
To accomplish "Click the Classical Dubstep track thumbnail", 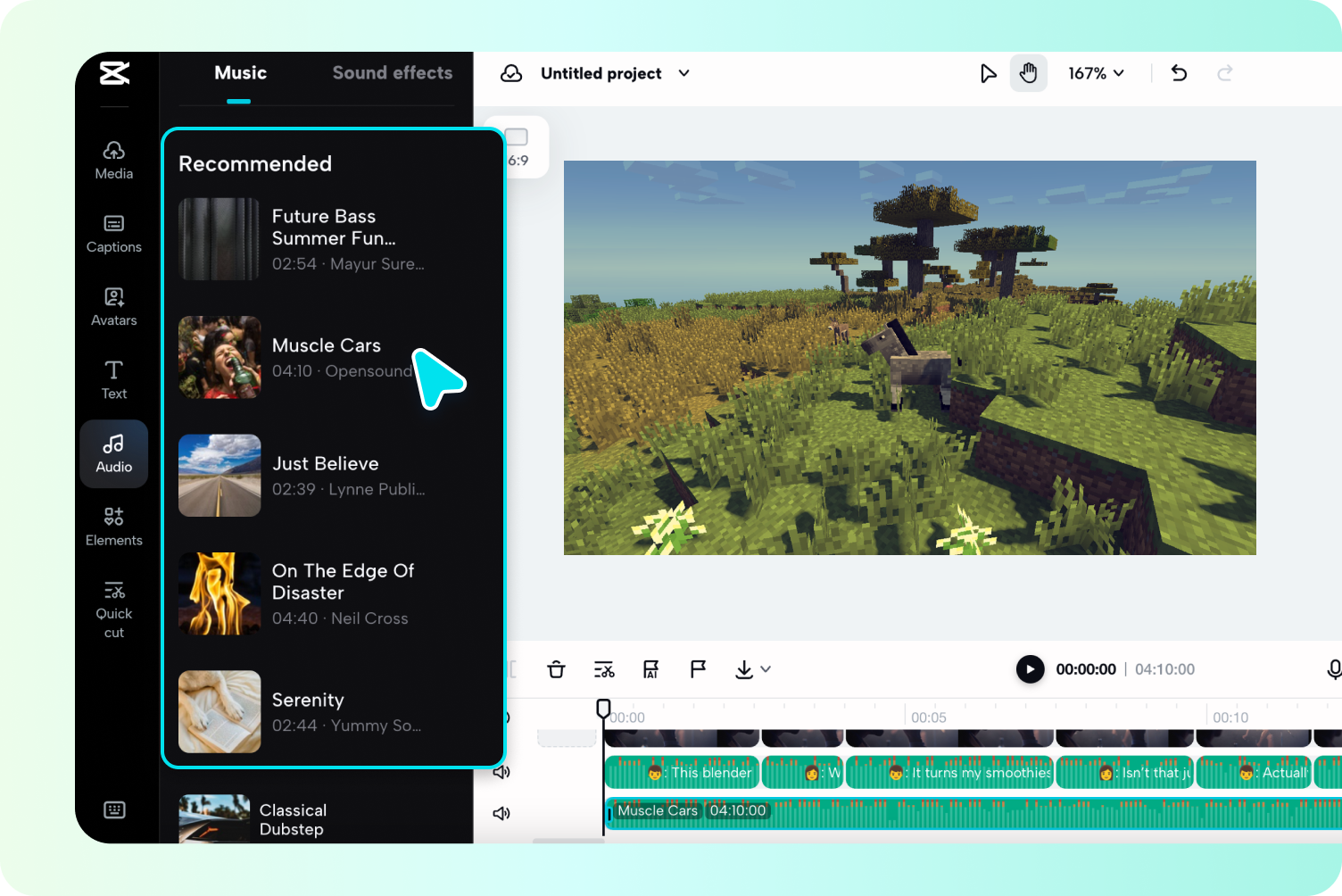I will point(214,818).
